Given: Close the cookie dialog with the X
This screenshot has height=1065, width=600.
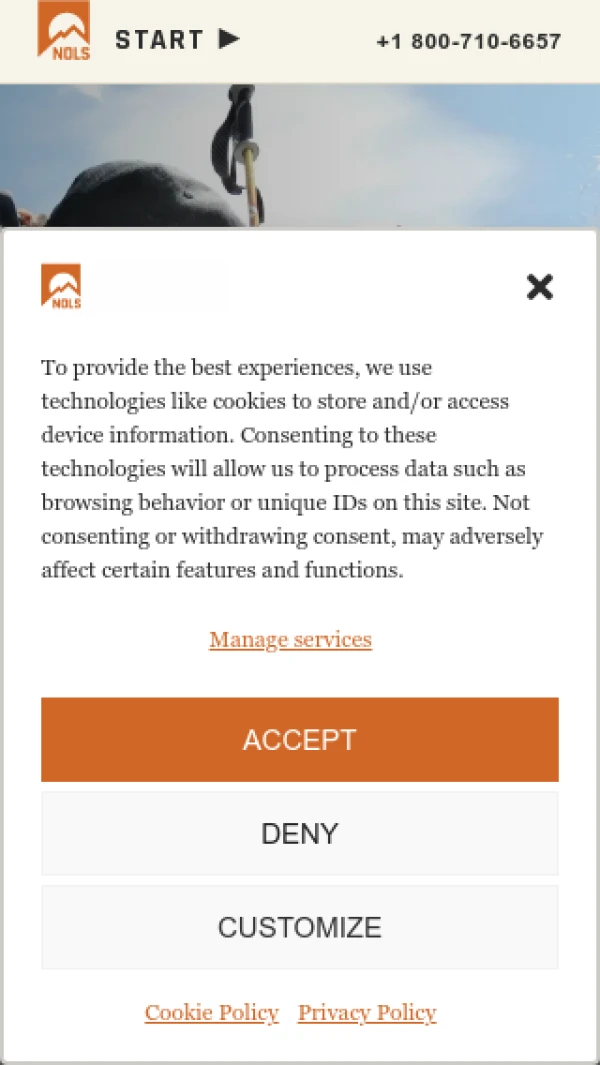Looking at the screenshot, I should pos(540,287).
